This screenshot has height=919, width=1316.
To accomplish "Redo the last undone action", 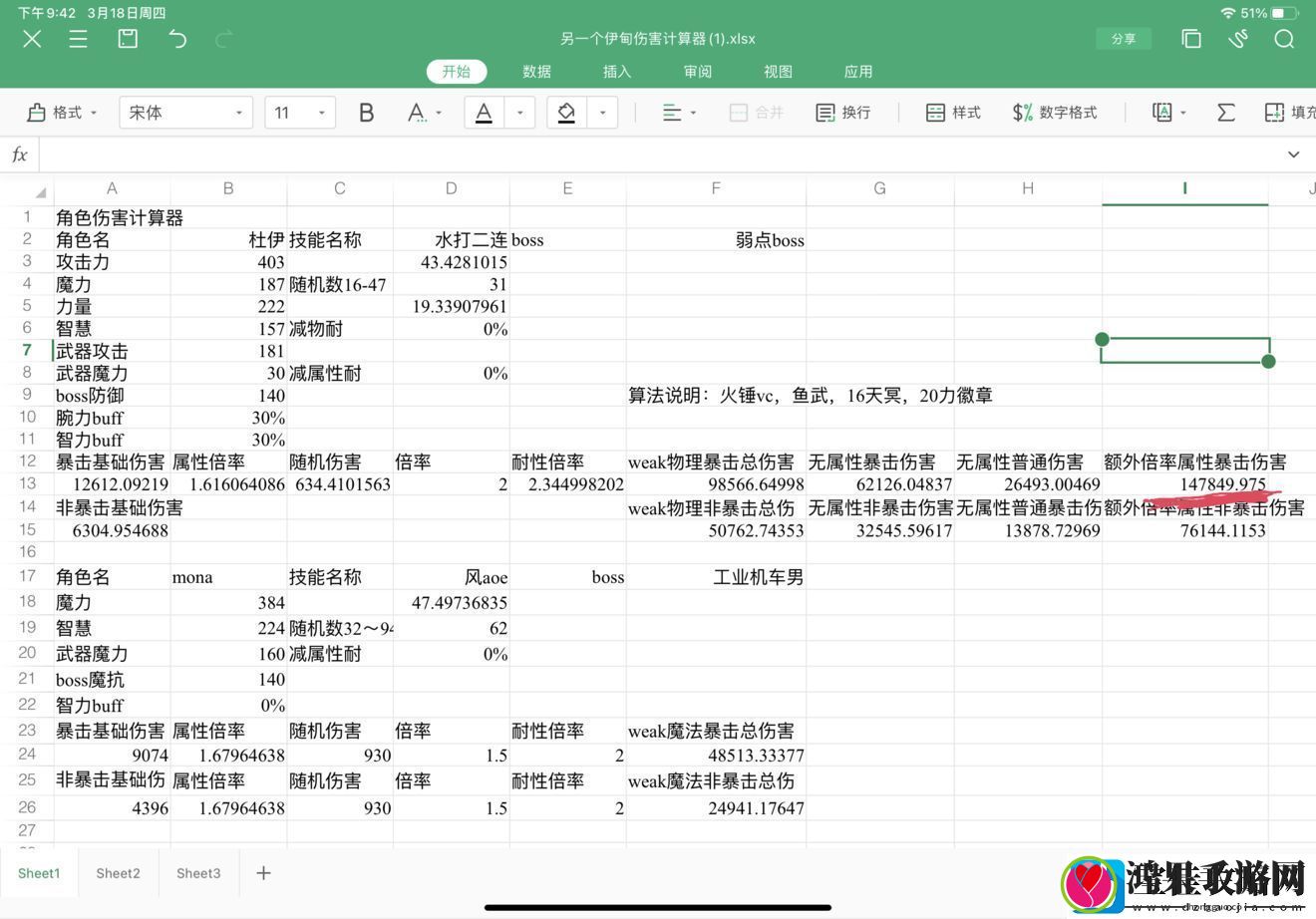I will [x=224, y=39].
